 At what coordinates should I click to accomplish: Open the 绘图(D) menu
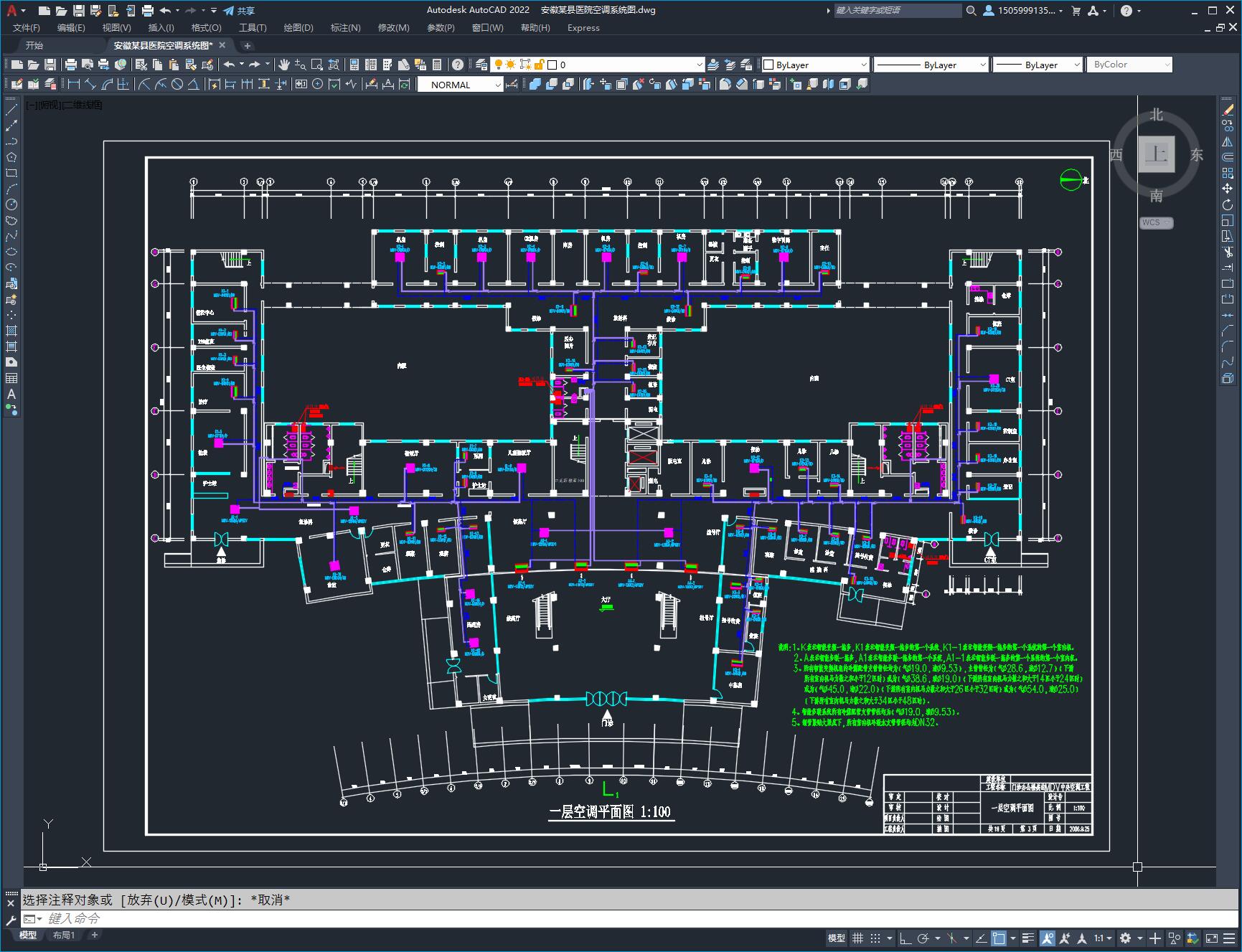pos(298,28)
